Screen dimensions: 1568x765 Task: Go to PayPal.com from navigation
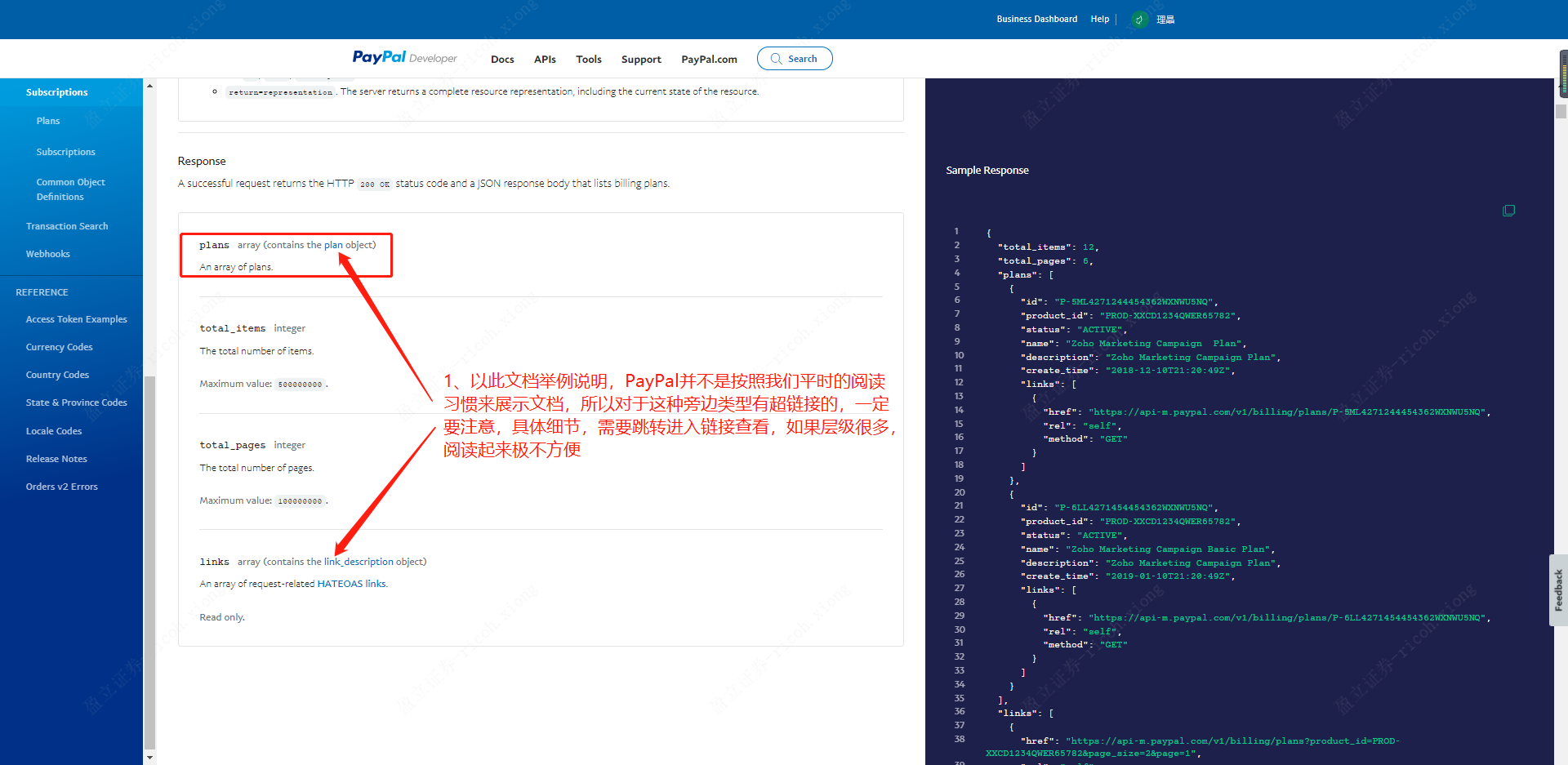(x=709, y=60)
